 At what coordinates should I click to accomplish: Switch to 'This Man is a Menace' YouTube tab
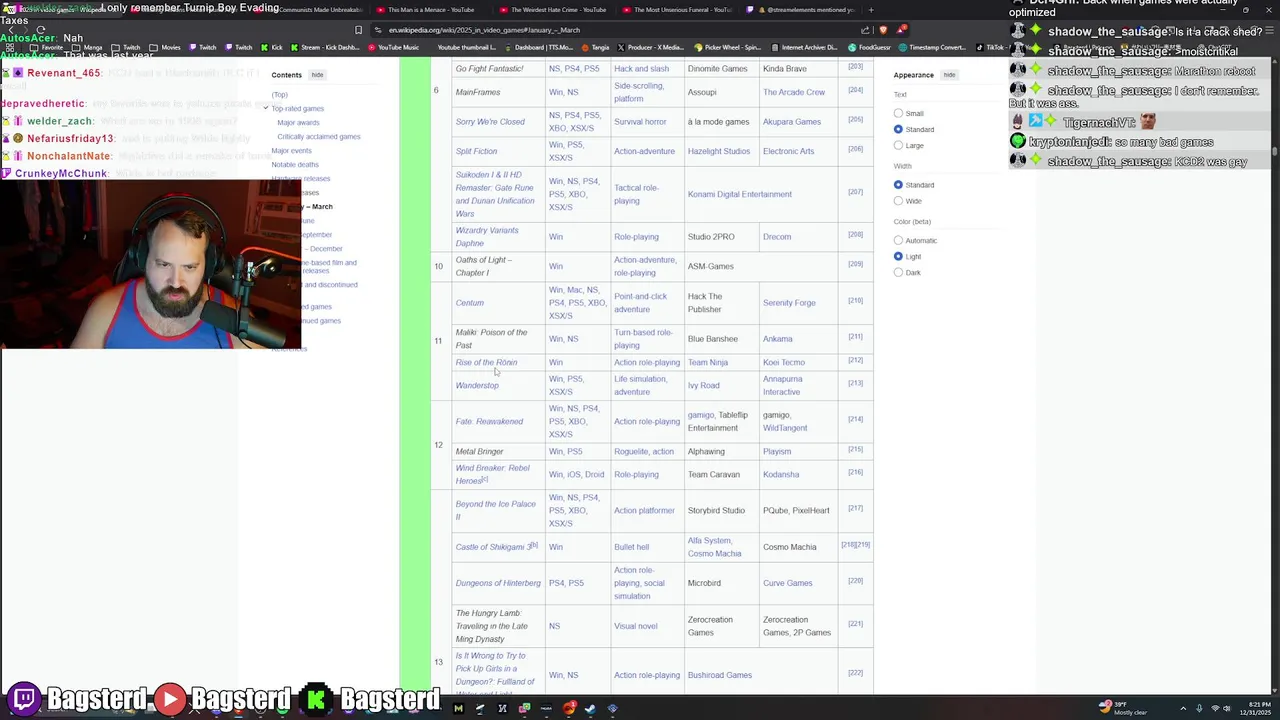point(431,10)
